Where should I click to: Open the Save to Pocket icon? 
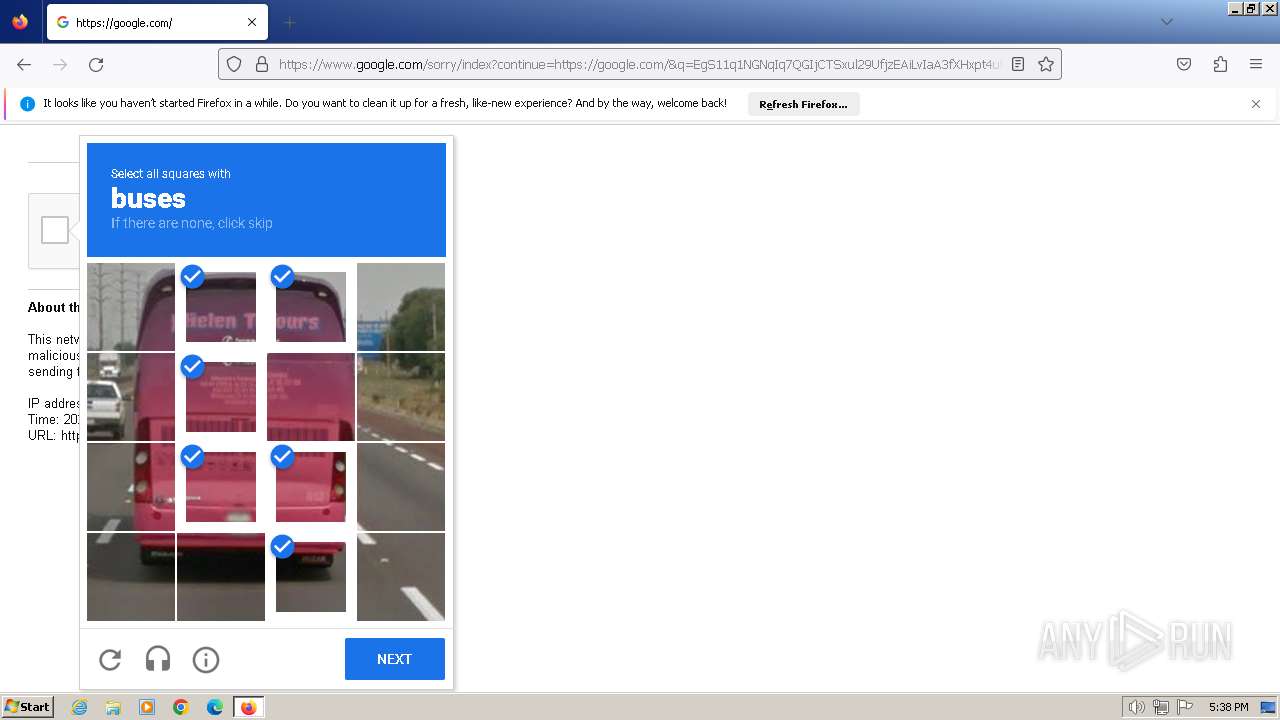[x=1184, y=64]
